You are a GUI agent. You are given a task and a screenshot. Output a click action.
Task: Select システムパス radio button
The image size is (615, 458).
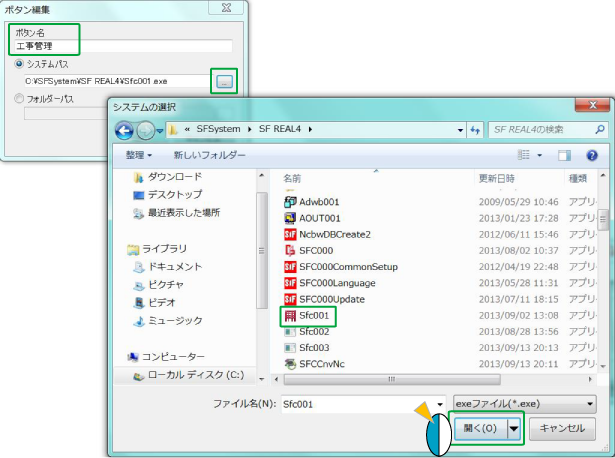point(19,64)
